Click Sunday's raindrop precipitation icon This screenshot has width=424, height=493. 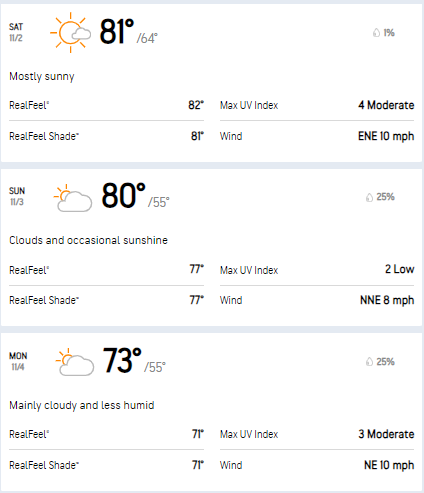pos(369,197)
